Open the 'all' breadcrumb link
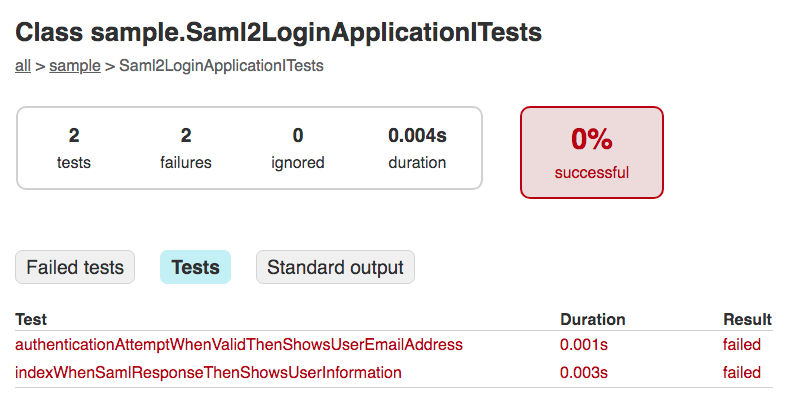 pos(23,66)
